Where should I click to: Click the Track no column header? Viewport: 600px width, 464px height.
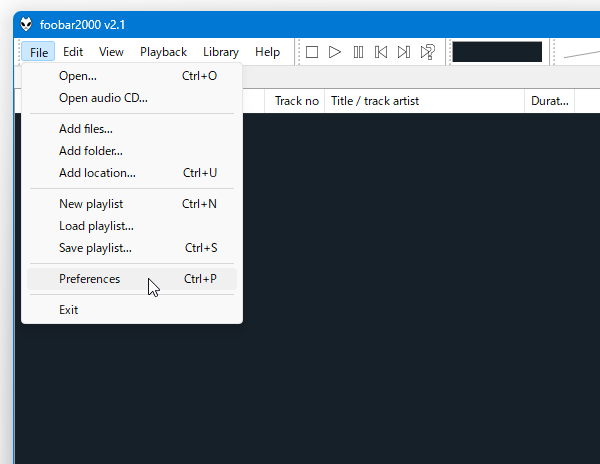tap(295, 101)
